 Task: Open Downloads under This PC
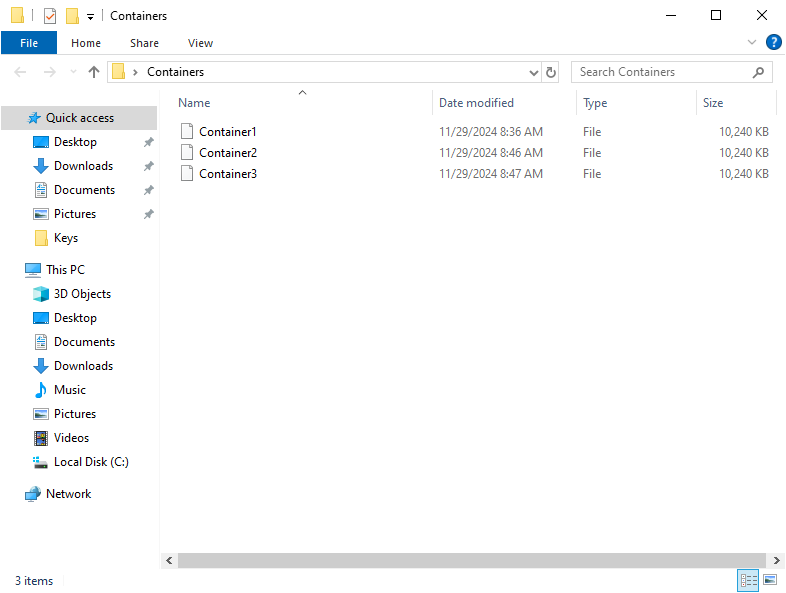83,366
